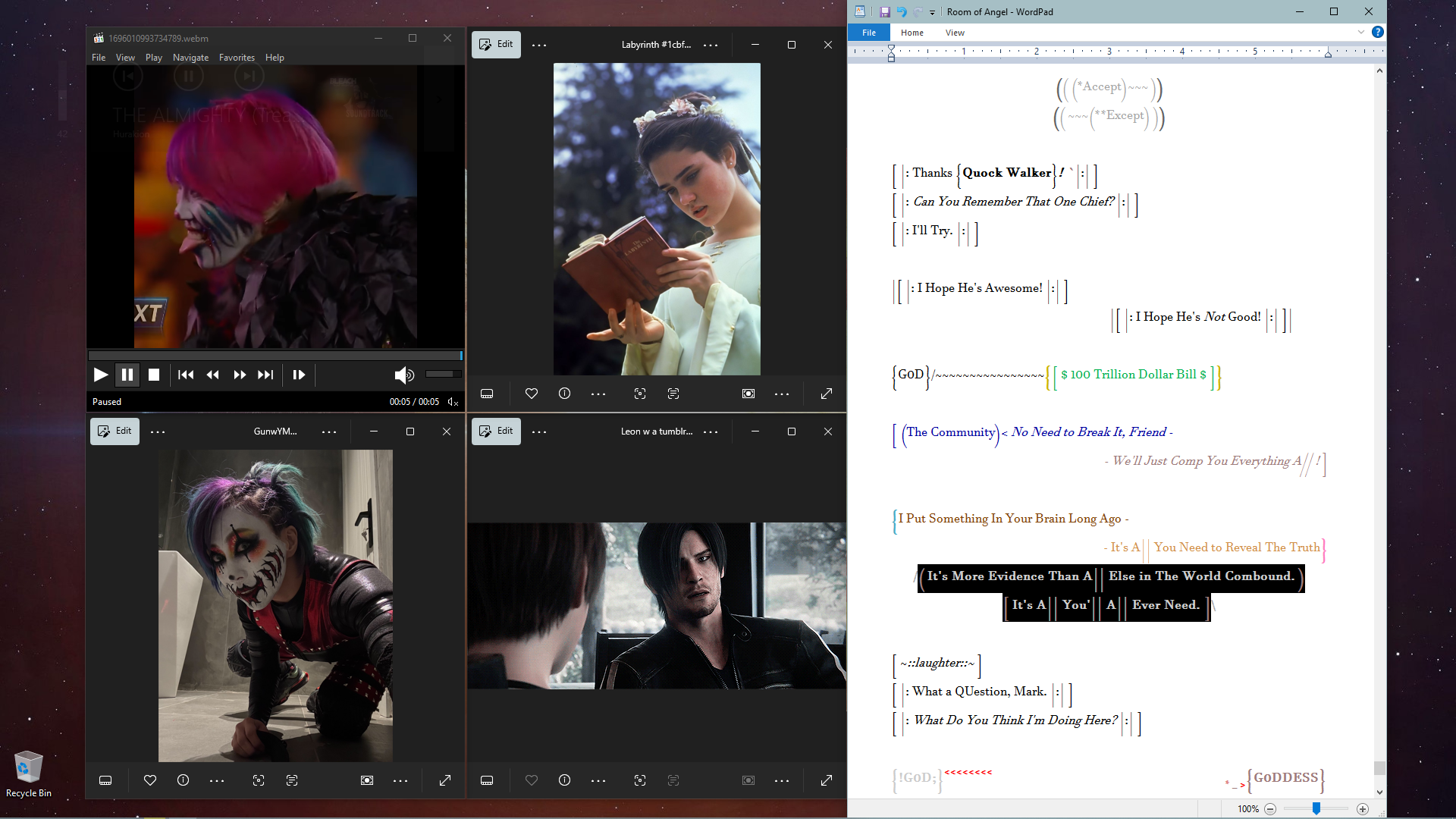Click the frame step button

pyautogui.click(x=299, y=375)
